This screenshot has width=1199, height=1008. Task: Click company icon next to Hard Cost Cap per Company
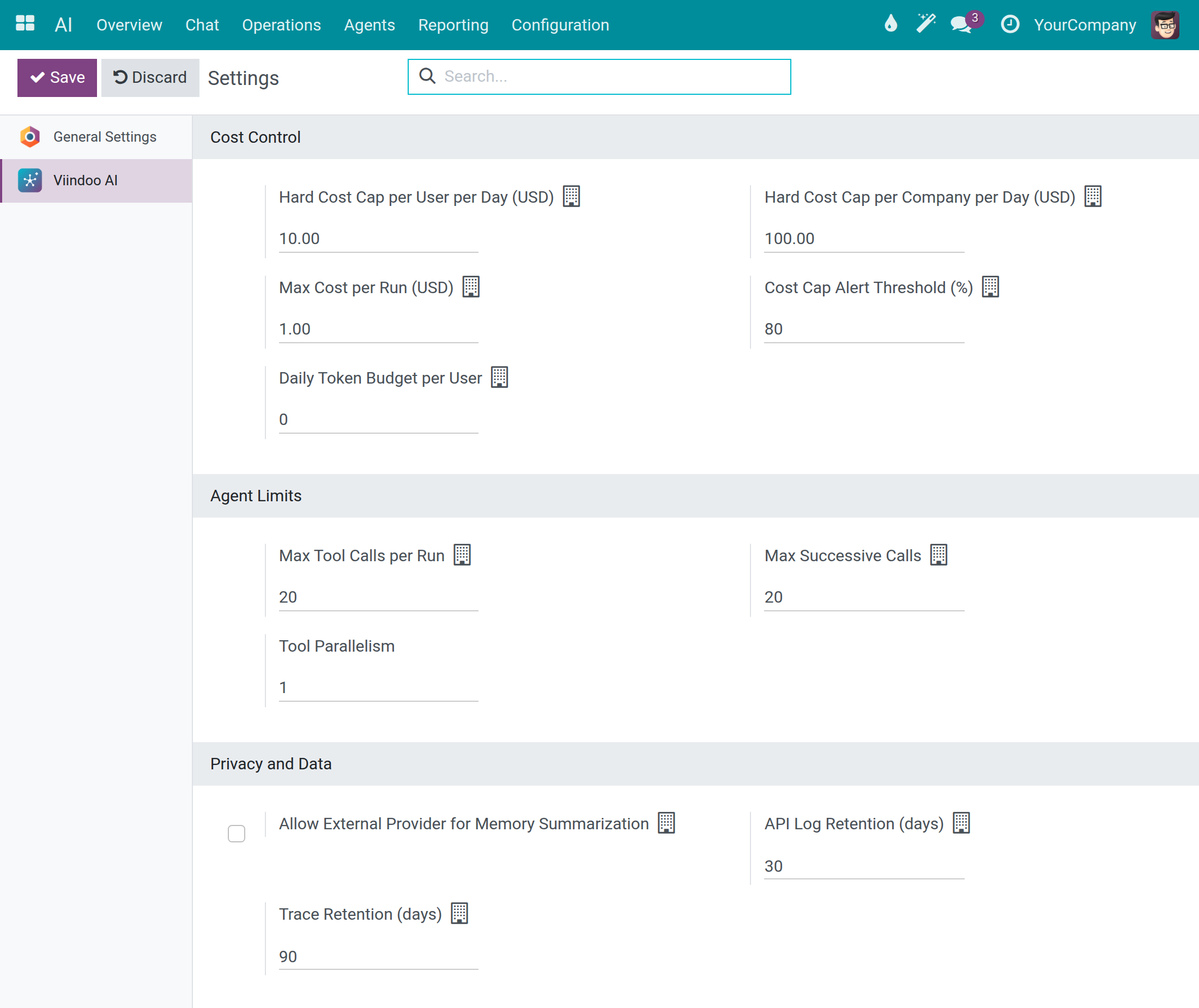[x=1093, y=196]
